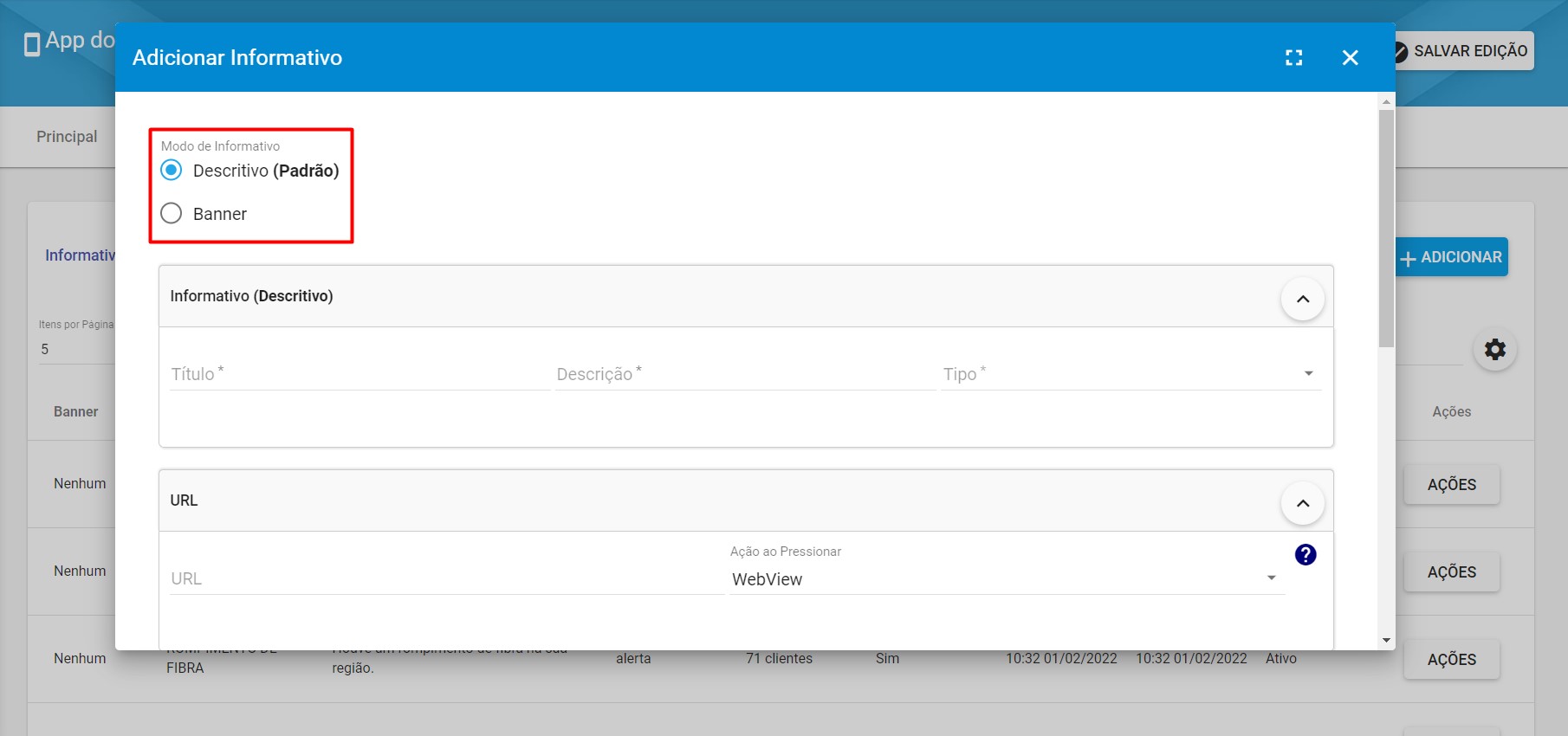Focus the URL input field

pos(446,579)
